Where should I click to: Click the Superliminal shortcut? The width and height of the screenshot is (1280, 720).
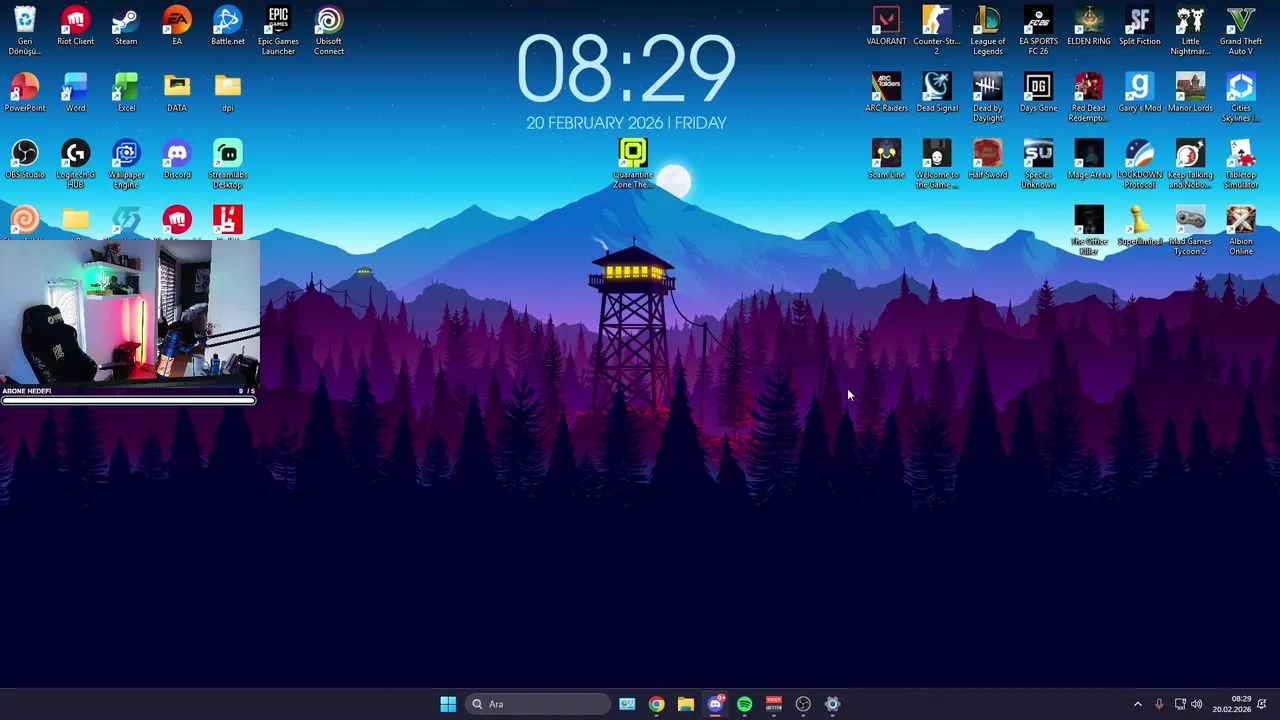click(x=1139, y=227)
